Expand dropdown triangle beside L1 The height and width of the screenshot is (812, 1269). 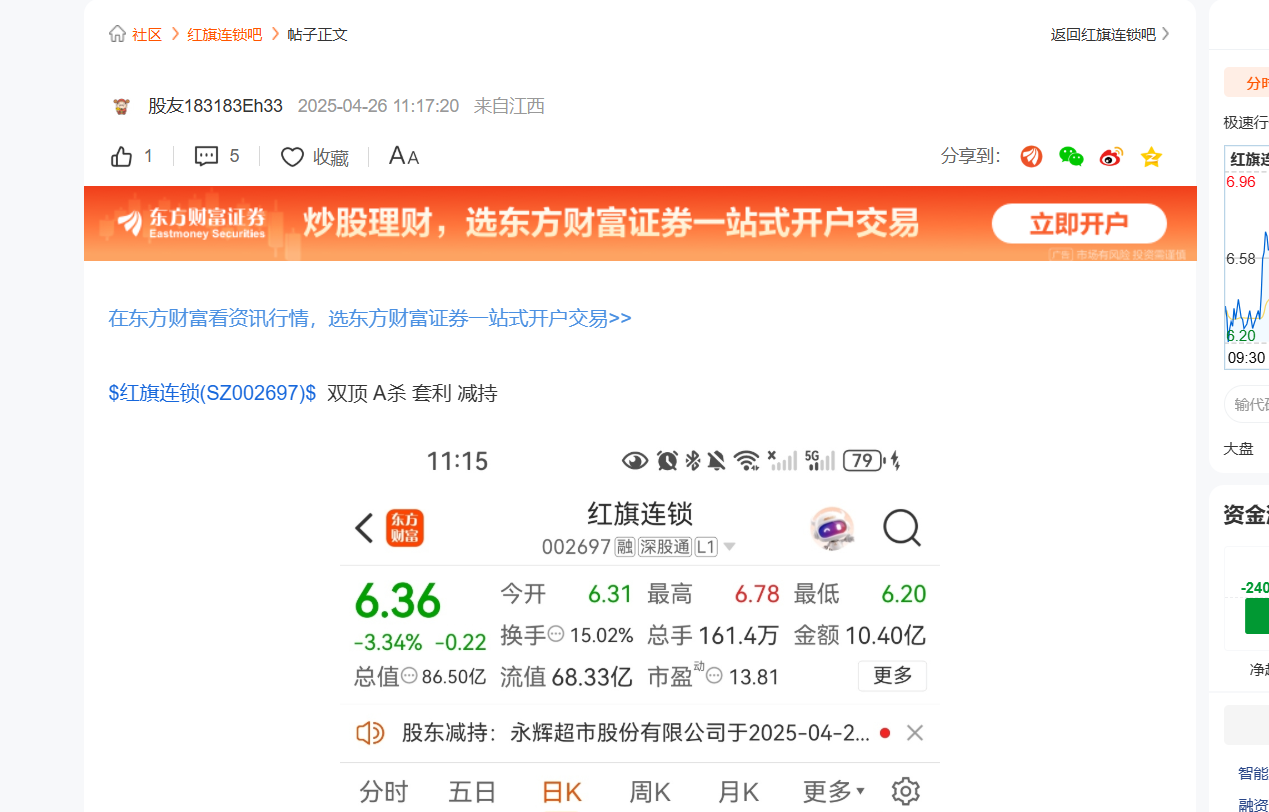coord(729,547)
